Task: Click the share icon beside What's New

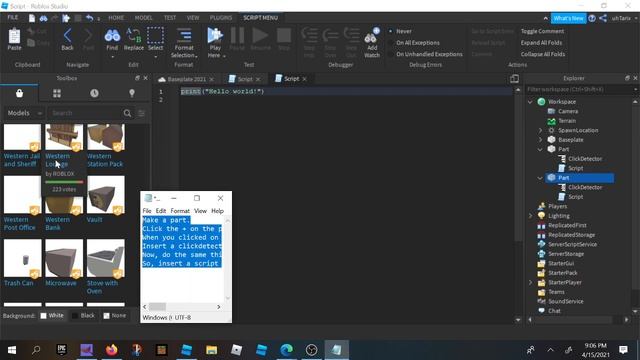Action: pyautogui.click(x=603, y=18)
